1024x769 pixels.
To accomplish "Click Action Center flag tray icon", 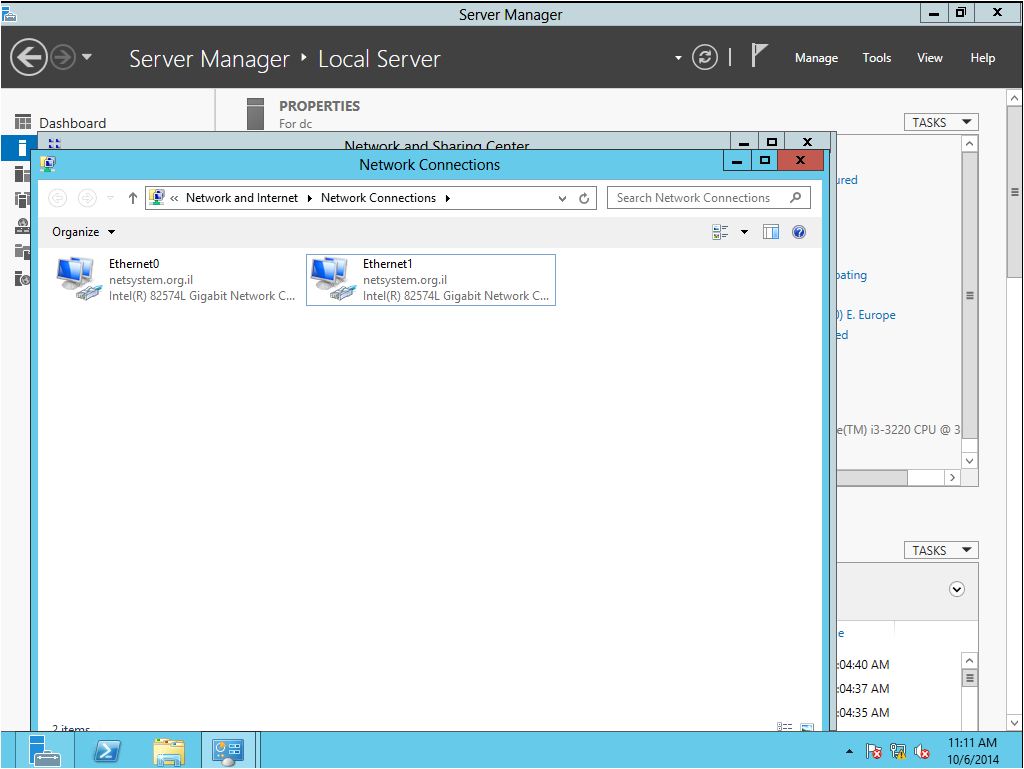I will pos(873,752).
